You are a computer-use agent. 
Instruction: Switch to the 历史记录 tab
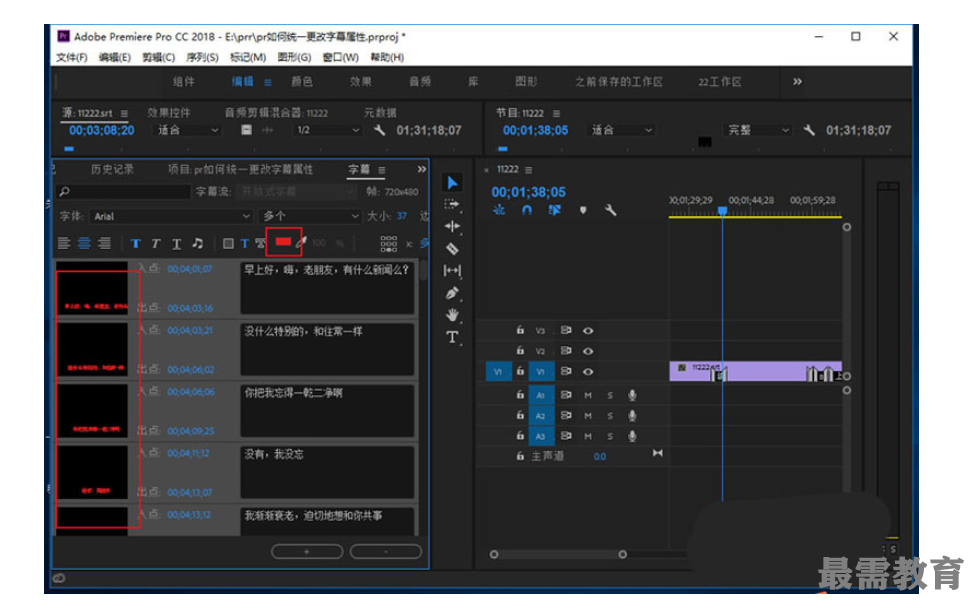[x=112, y=169]
